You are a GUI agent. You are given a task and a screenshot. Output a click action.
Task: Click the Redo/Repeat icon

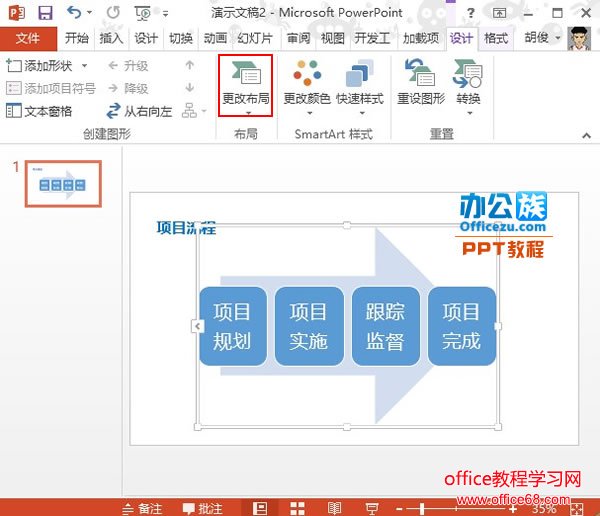[113, 13]
